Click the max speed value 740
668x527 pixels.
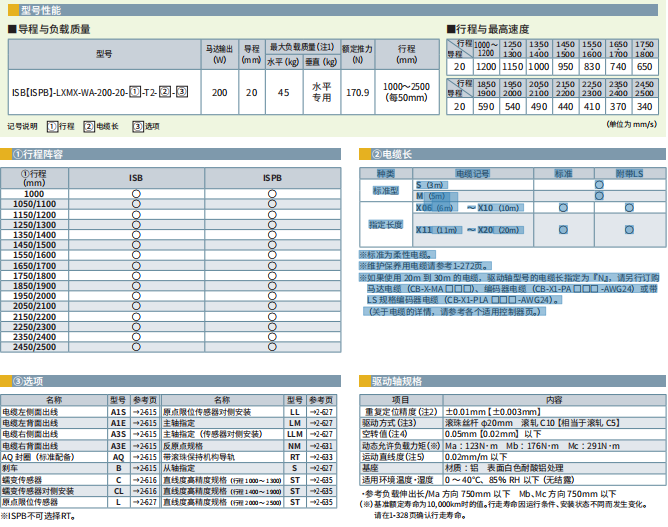[618, 66]
